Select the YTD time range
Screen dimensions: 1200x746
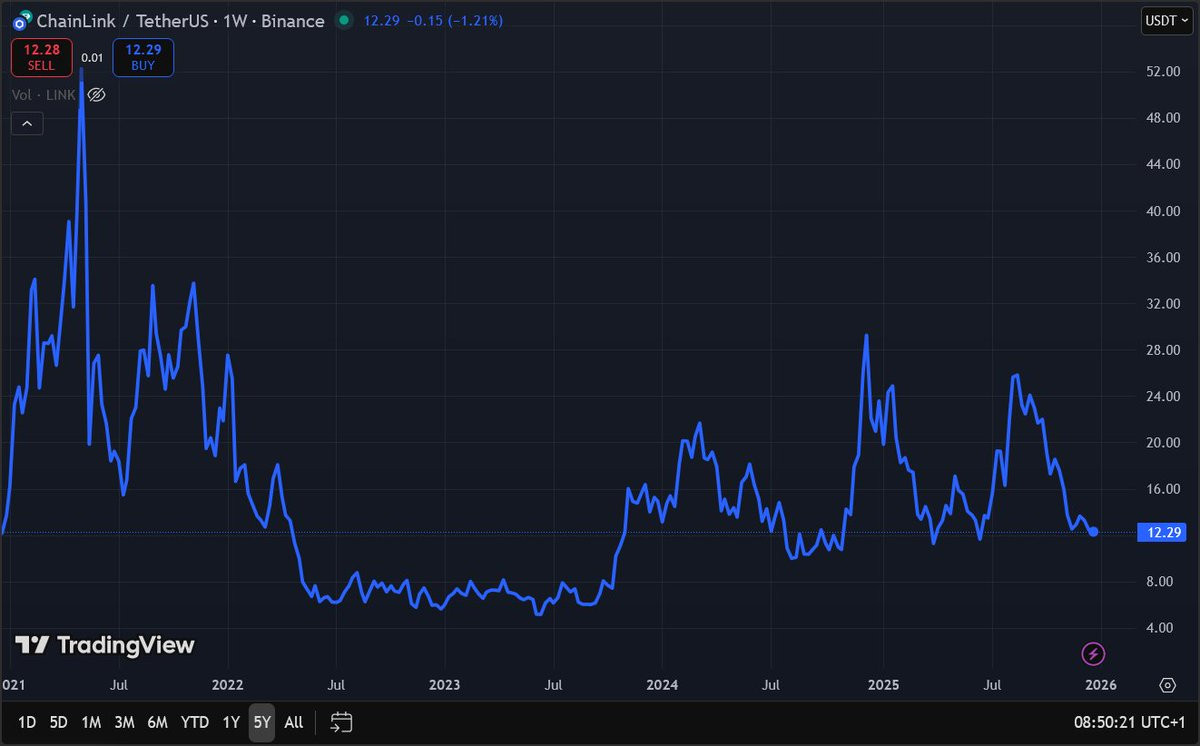[x=194, y=722]
